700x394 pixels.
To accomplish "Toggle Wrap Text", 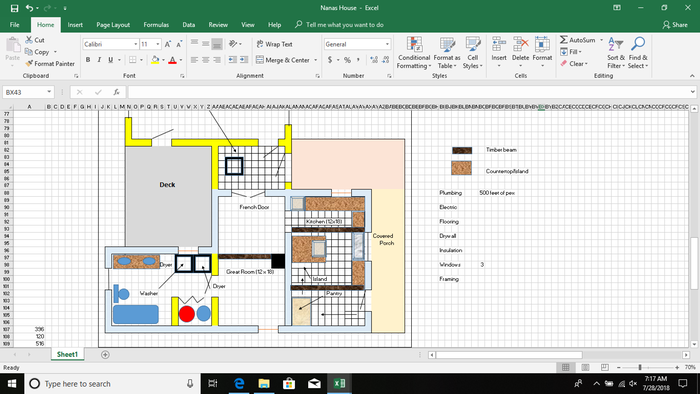I will pyautogui.click(x=275, y=44).
